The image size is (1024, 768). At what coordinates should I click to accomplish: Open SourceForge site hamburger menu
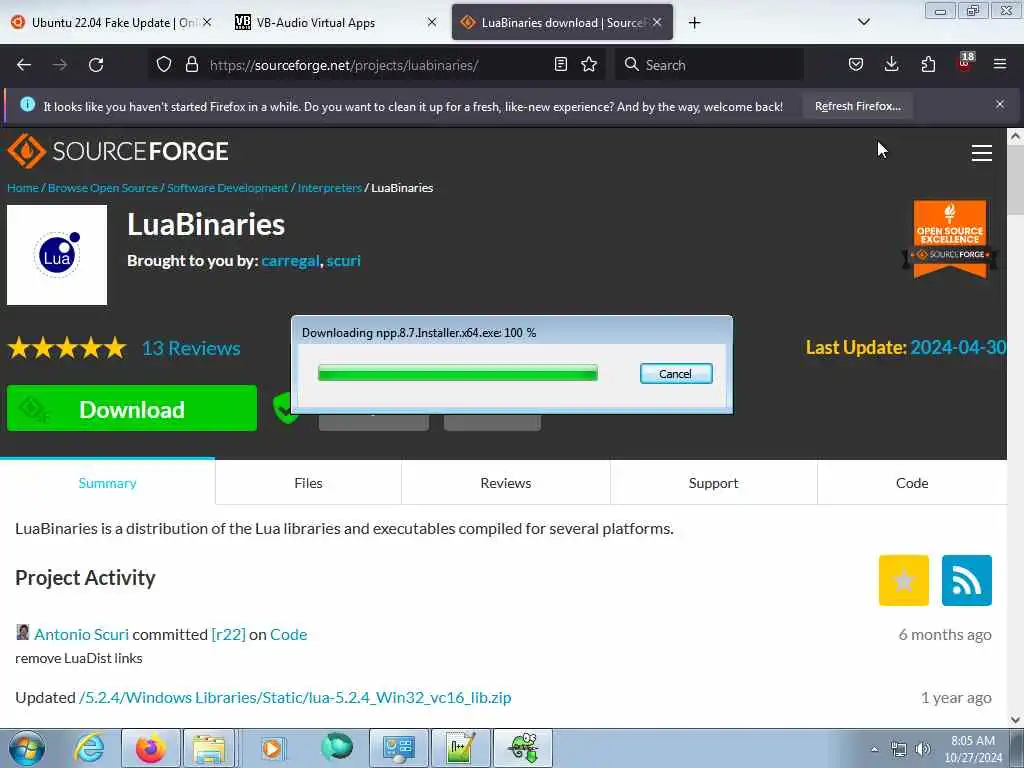coord(982,153)
